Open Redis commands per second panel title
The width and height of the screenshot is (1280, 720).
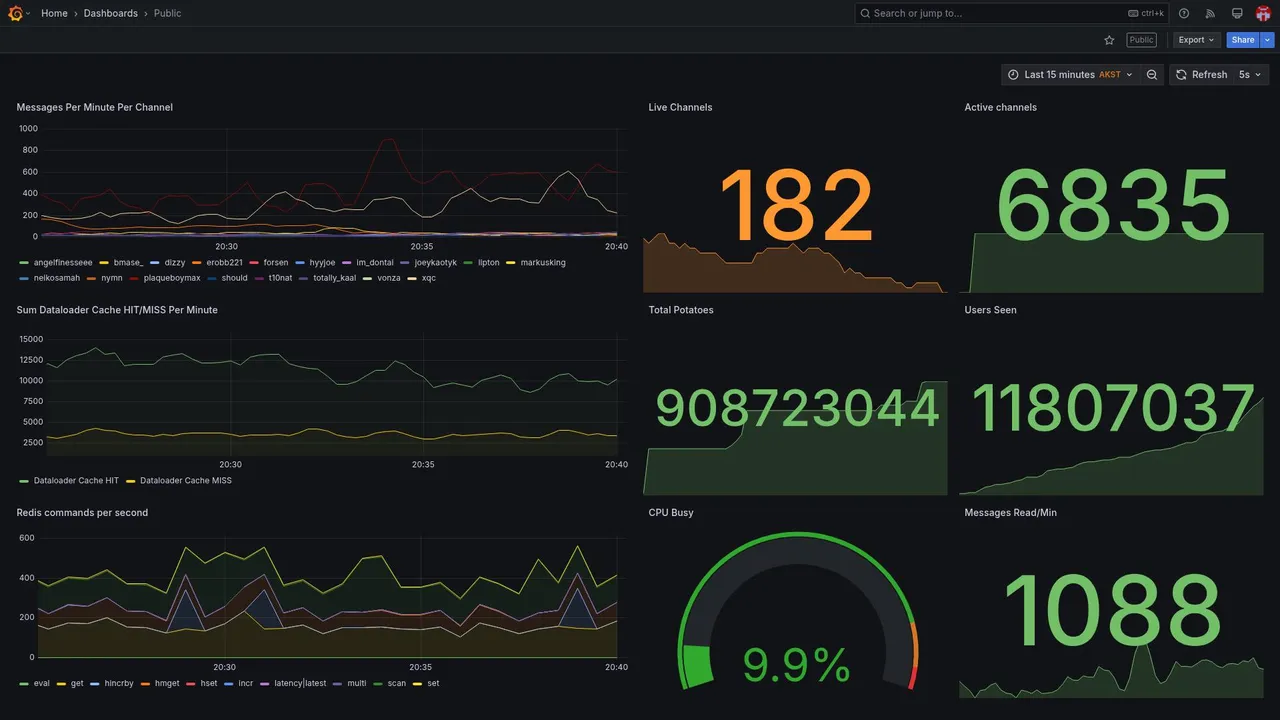coord(82,513)
